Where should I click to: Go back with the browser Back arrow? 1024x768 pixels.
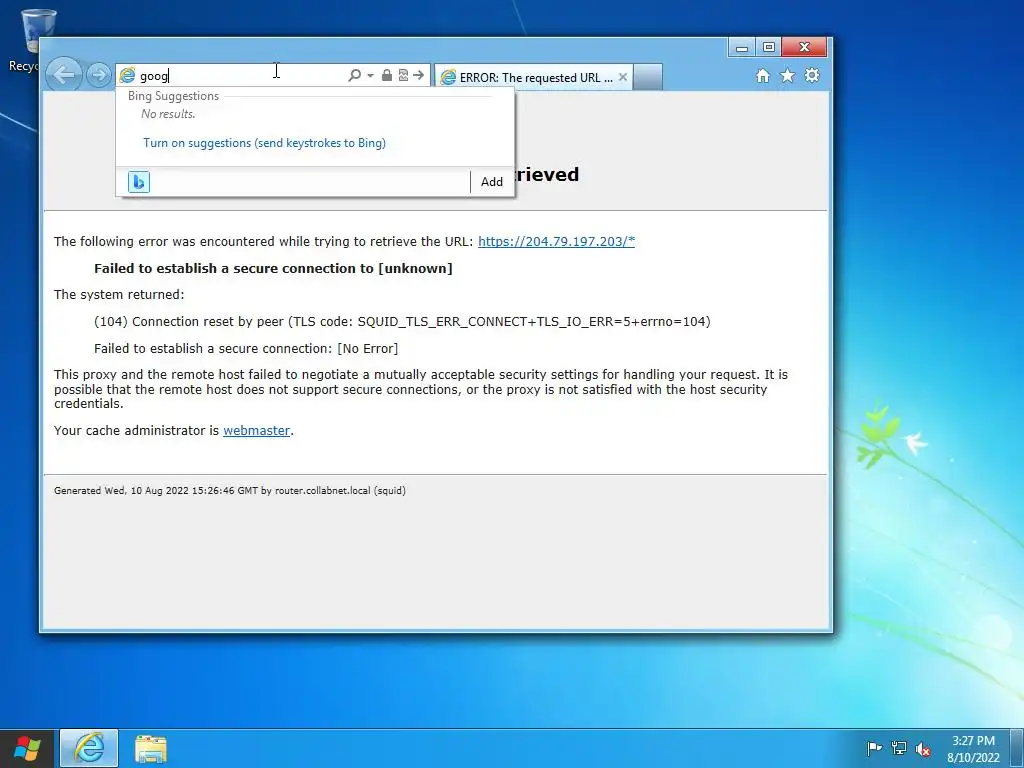click(63, 74)
